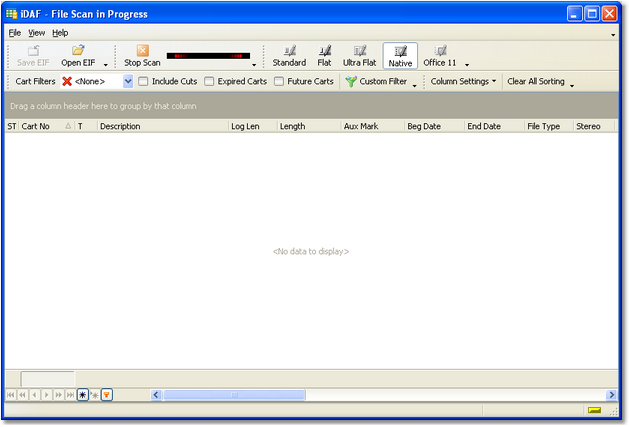The width and height of the screenshot is (629, 427).
Task: Apply the Flat theme style
Action: 325,56
